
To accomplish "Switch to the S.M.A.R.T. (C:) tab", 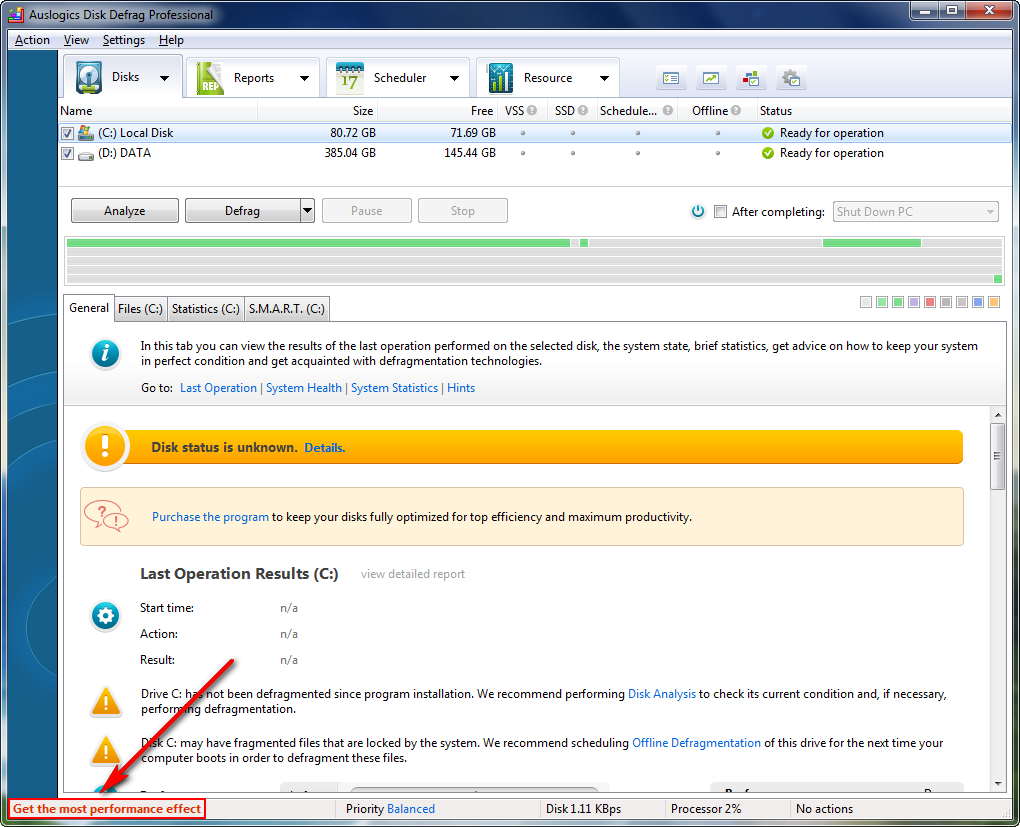I will click(x=287, y=309).
